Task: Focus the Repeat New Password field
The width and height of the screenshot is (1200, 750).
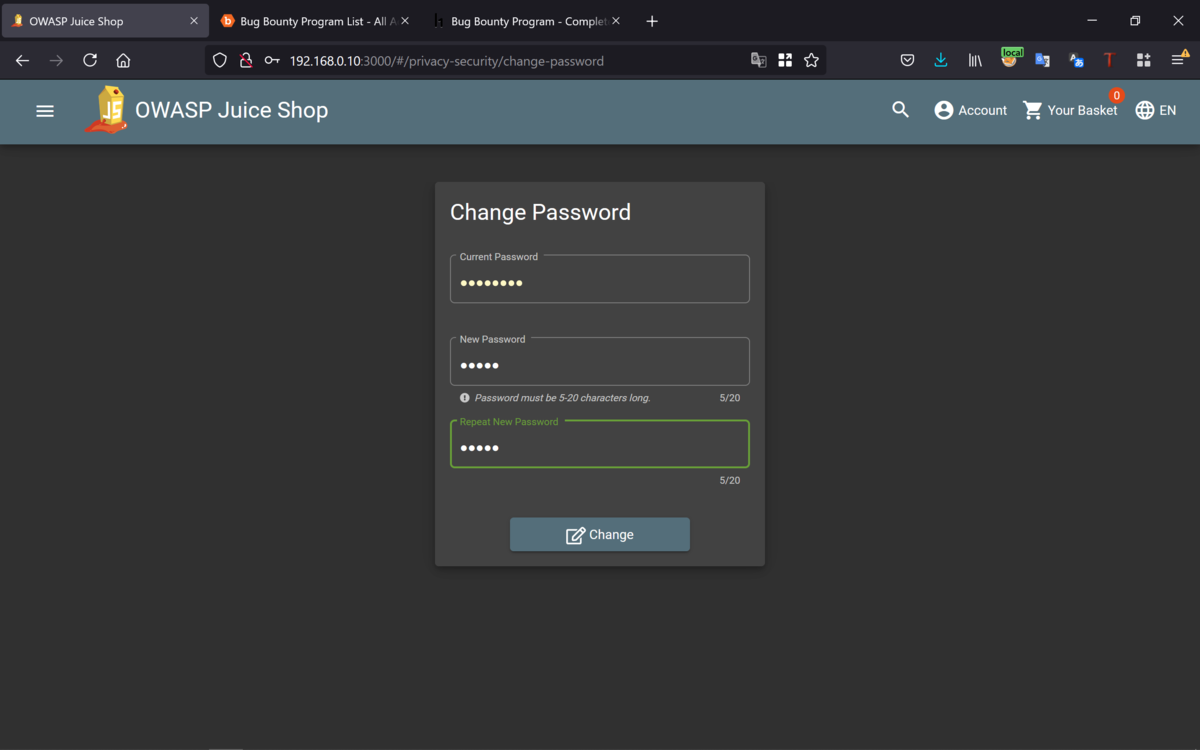Action: click(600, 444)
